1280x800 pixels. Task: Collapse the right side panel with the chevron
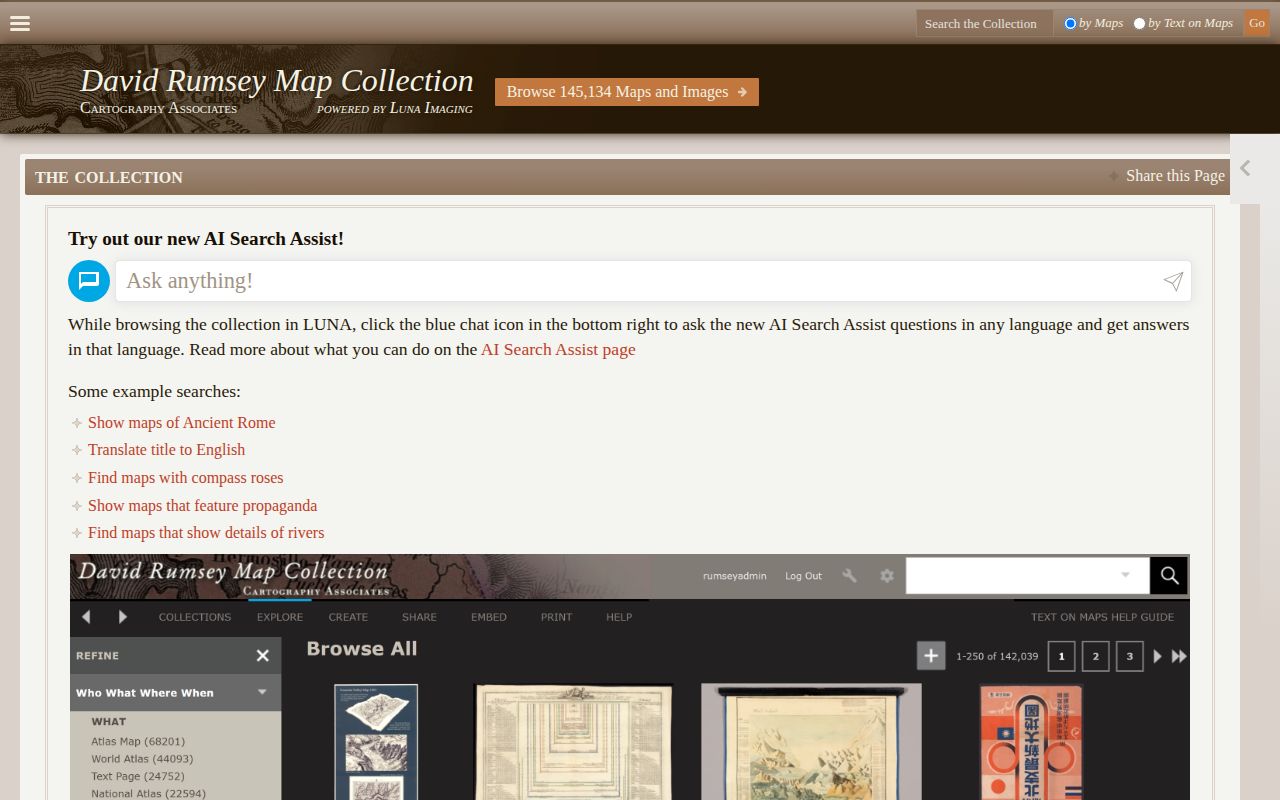[x=1245, y=168]
